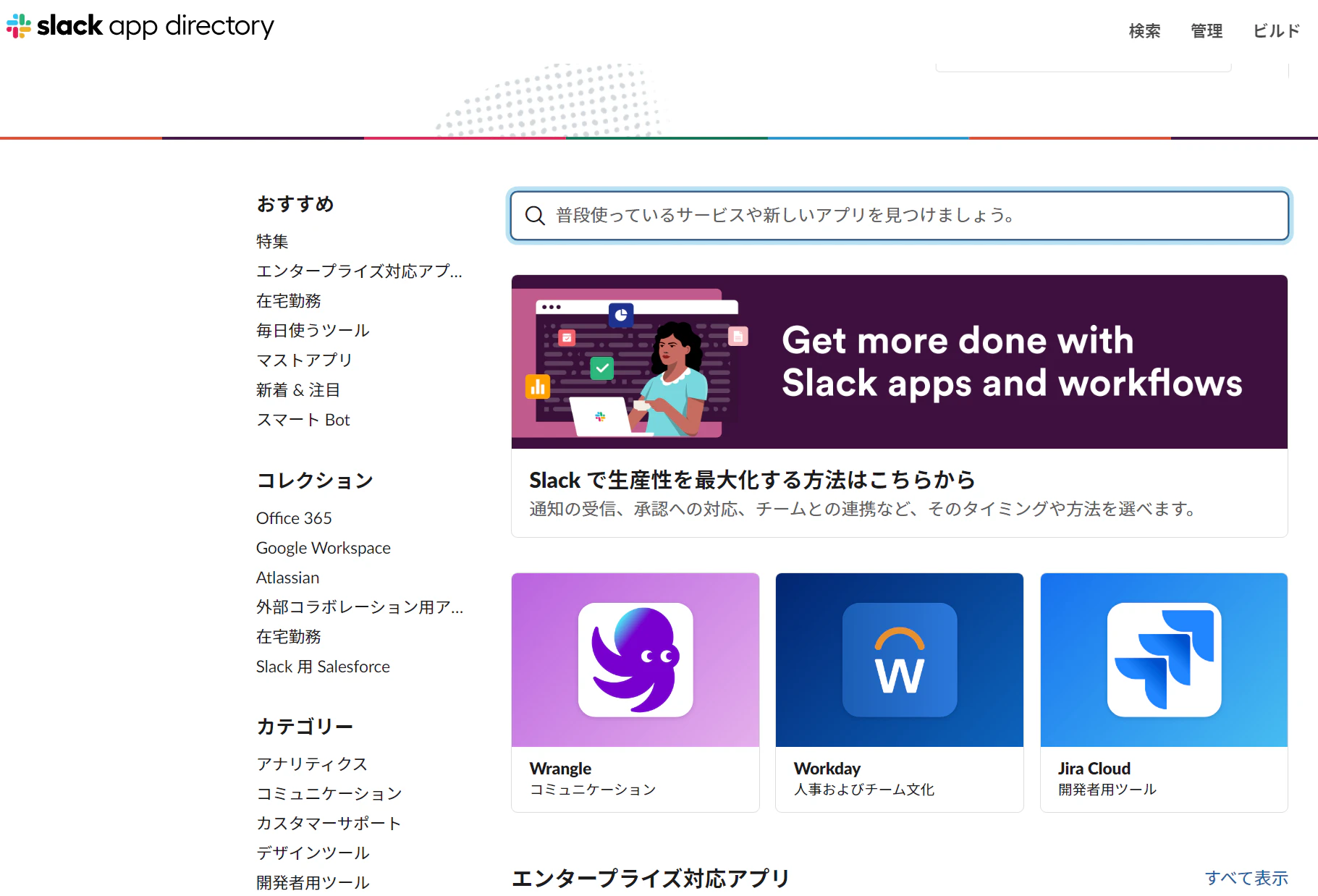Open 毎日使うツール sidebar link
Image resolution: width=1318 pixels, height=896 pixels.
[313, 330]
